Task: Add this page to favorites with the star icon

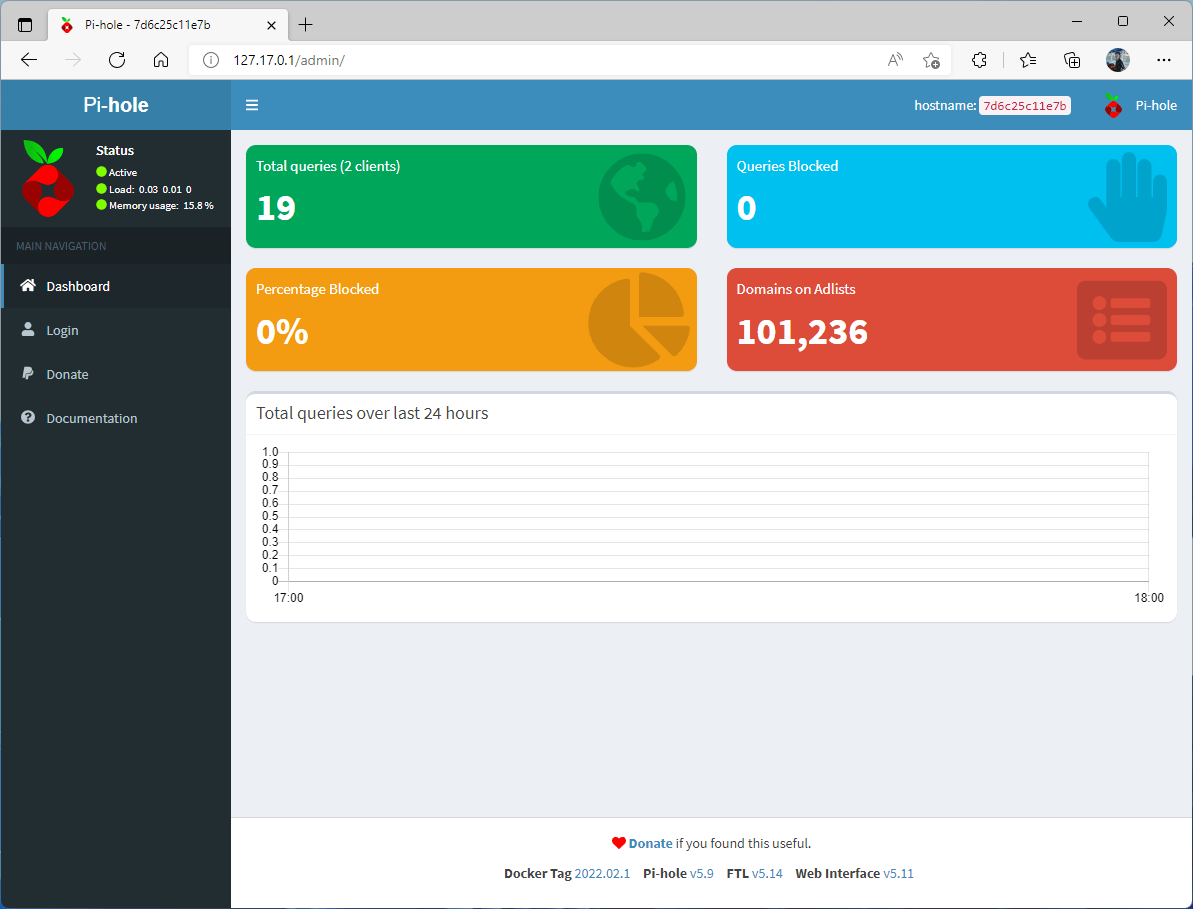Action: [931, 60]
